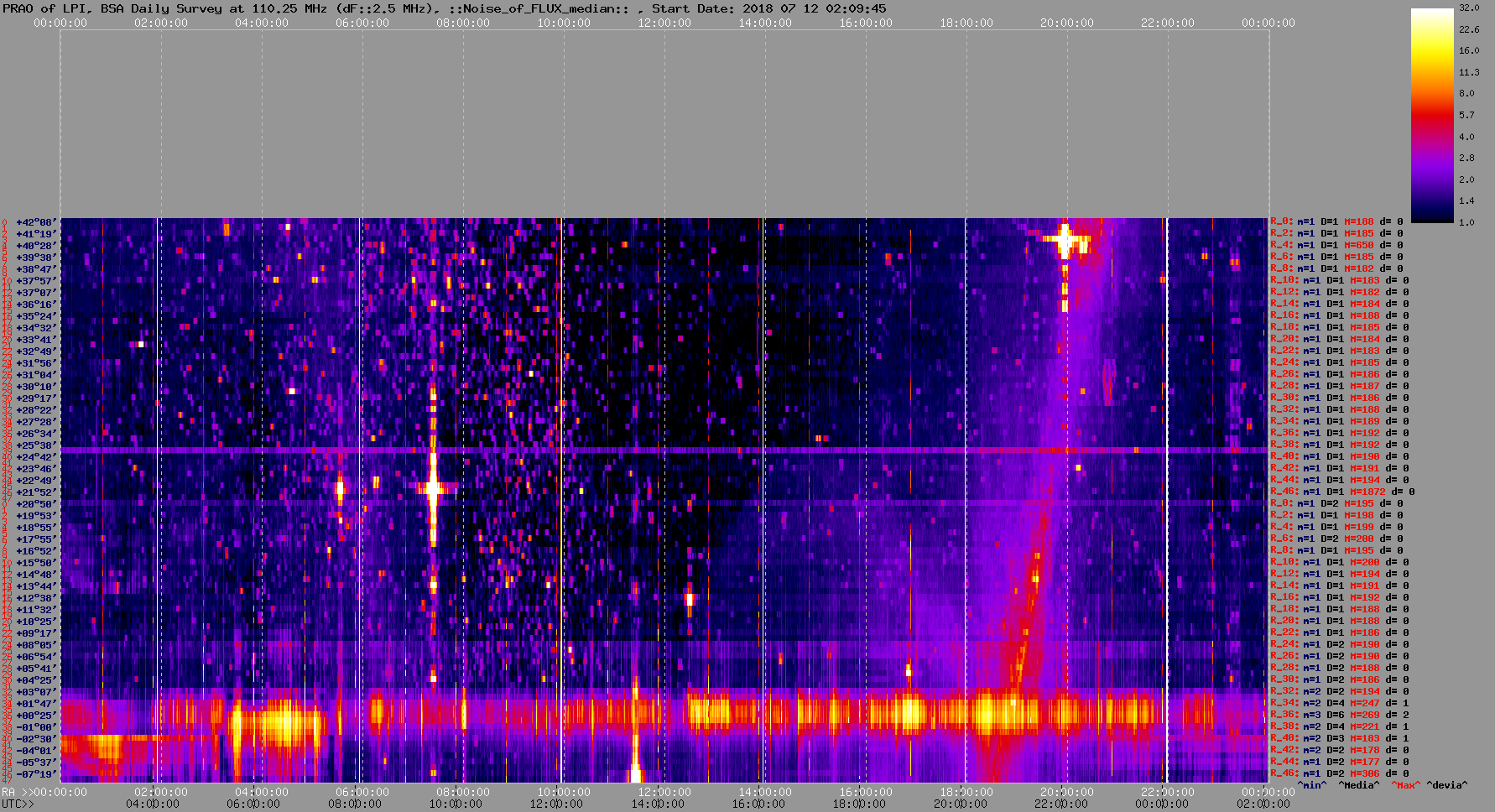Click the 5.7 color scale label
The image size is (1495, 812).
[1466, 115]
